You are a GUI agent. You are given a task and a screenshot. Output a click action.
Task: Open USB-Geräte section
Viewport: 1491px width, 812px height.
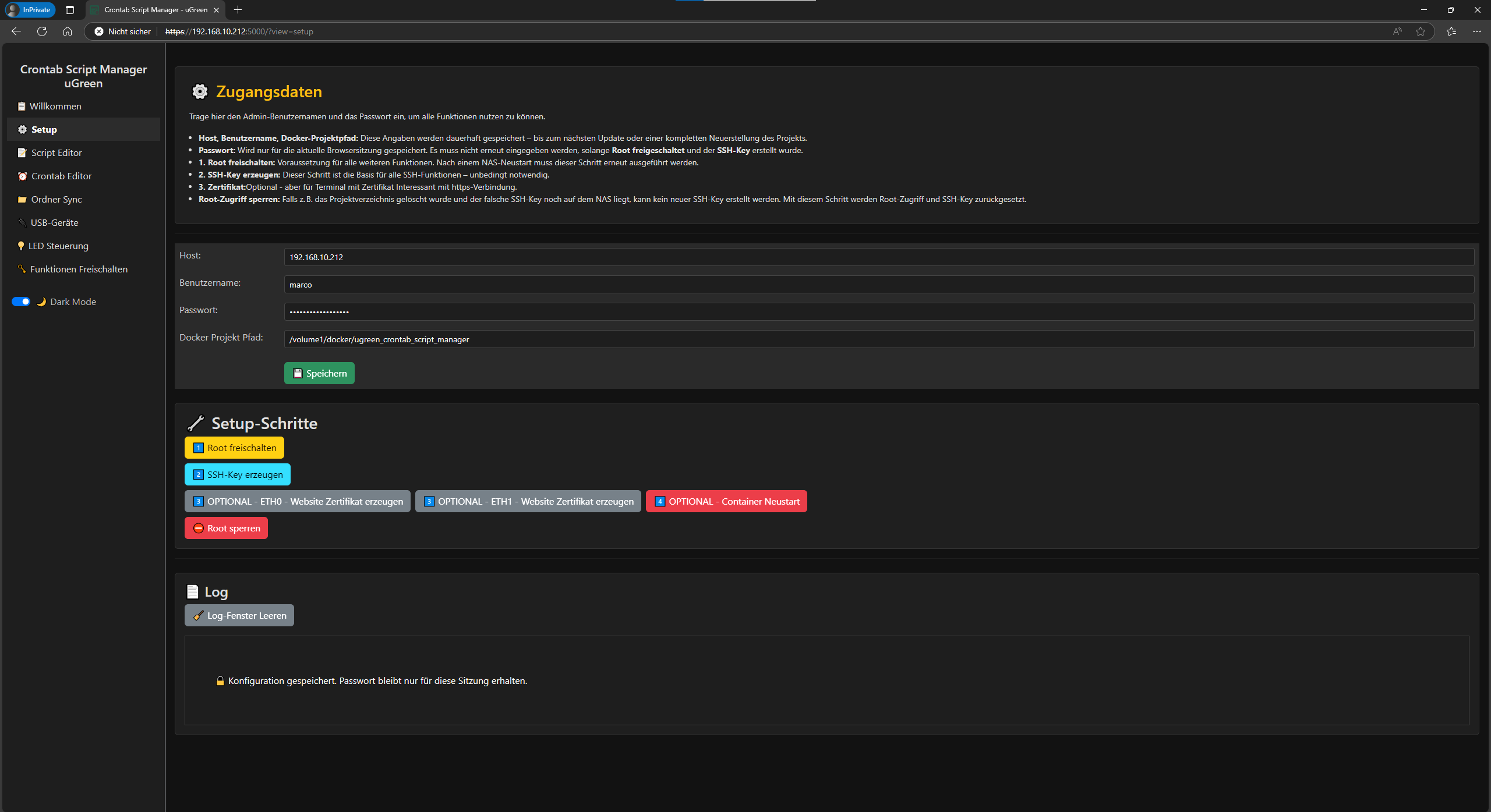pyautogui.click(x=83, y=222)
